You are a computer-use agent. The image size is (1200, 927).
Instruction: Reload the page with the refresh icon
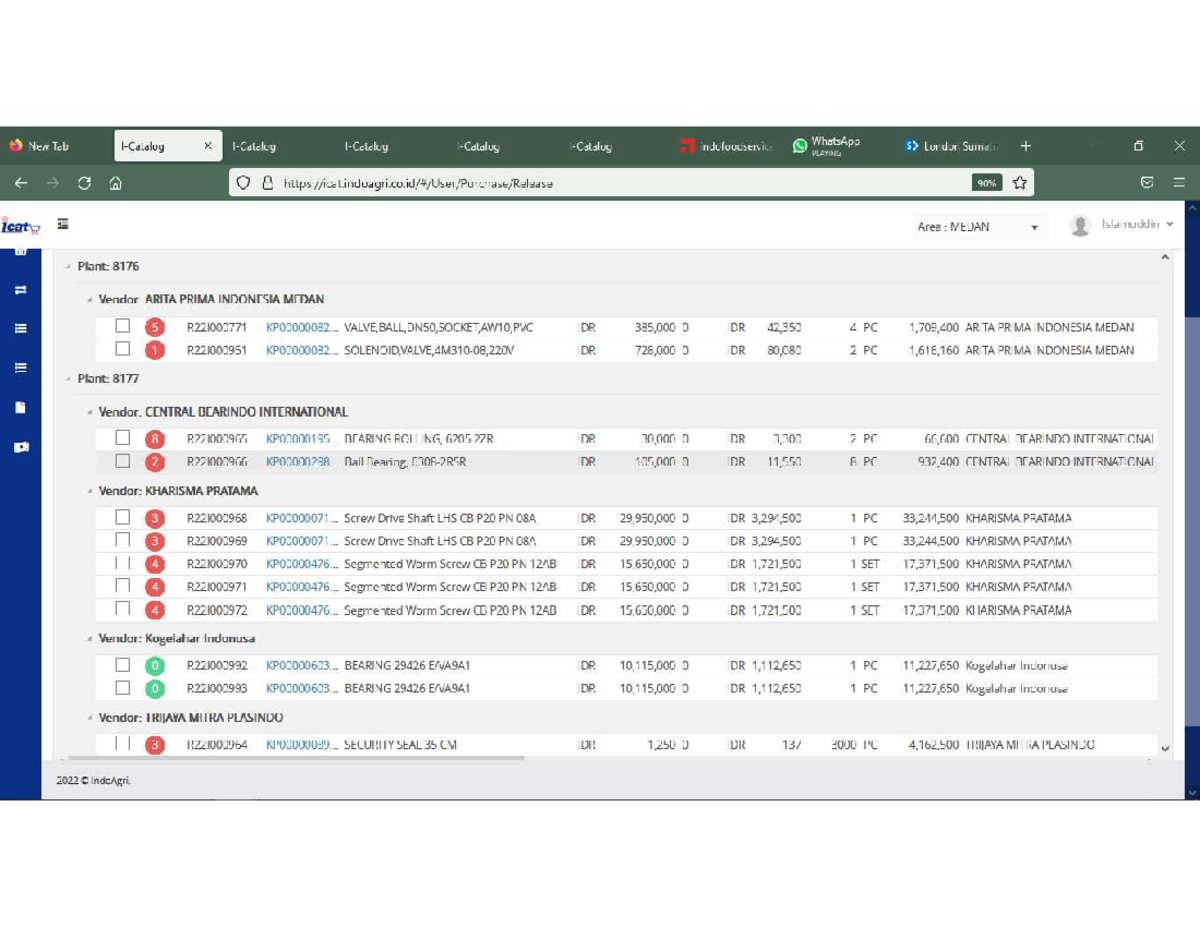tap(84, 183)
